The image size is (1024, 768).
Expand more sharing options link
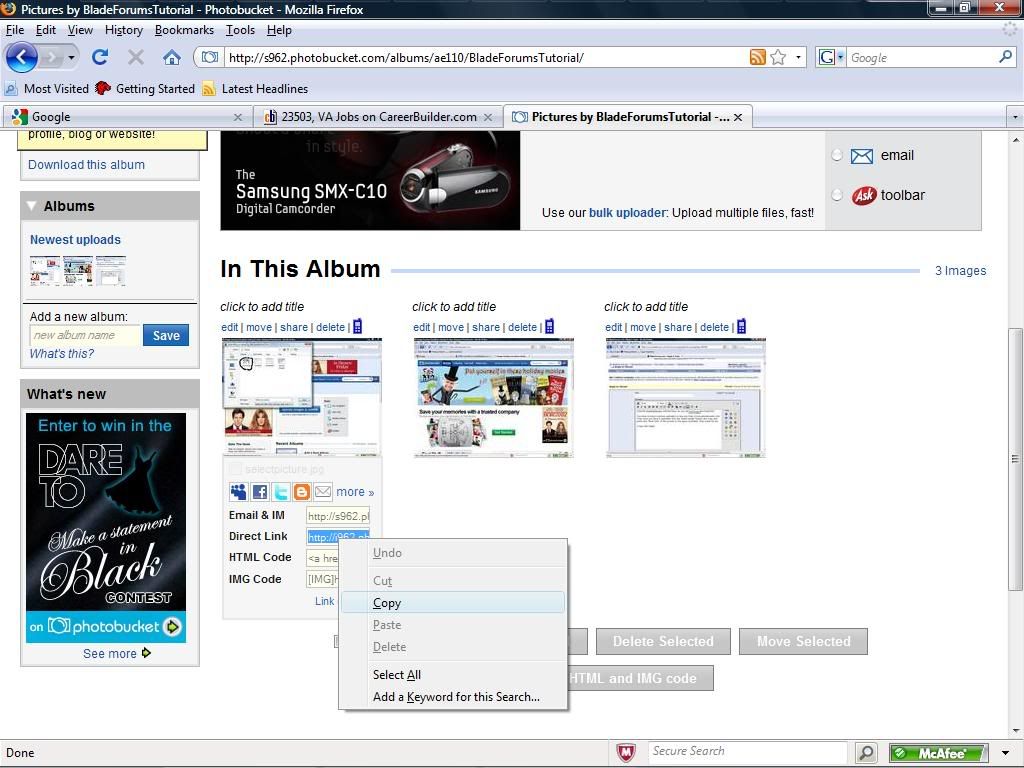(355, 492)
